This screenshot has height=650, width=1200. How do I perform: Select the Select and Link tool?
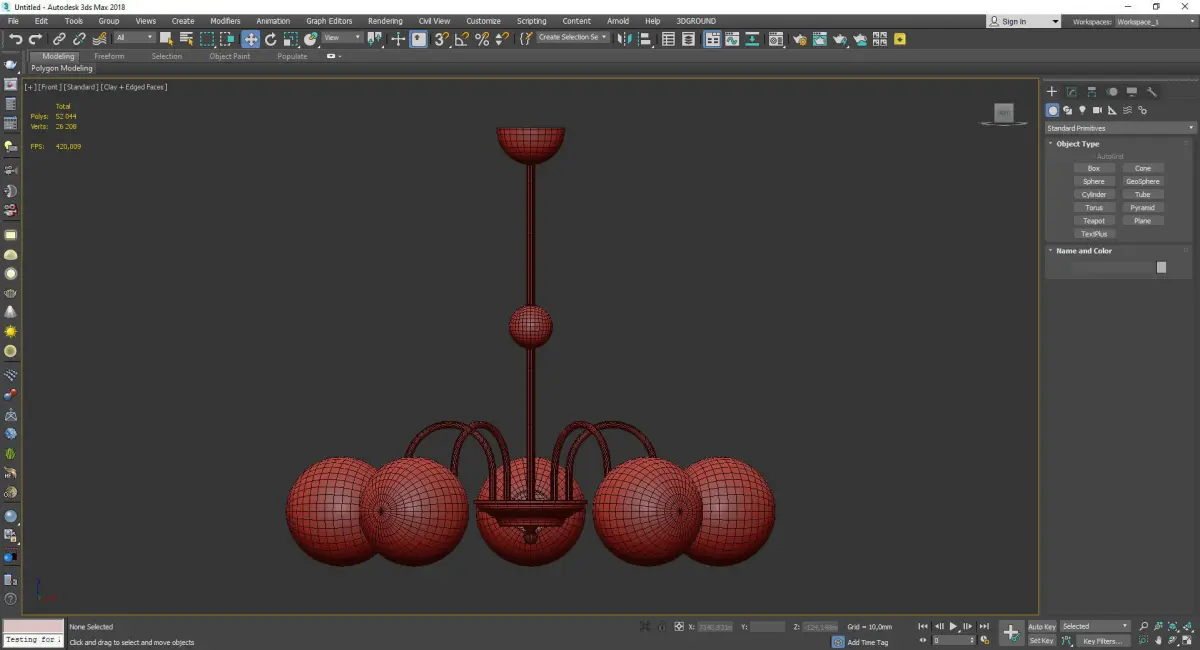coord(60,39)
